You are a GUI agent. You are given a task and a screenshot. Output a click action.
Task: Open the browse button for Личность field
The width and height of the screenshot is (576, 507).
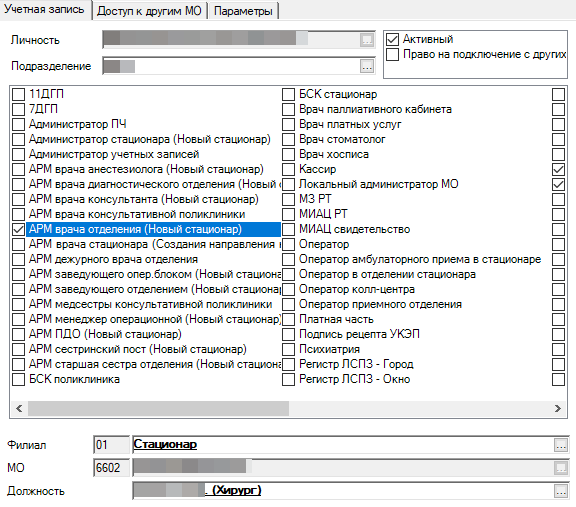tap(367, 40)
